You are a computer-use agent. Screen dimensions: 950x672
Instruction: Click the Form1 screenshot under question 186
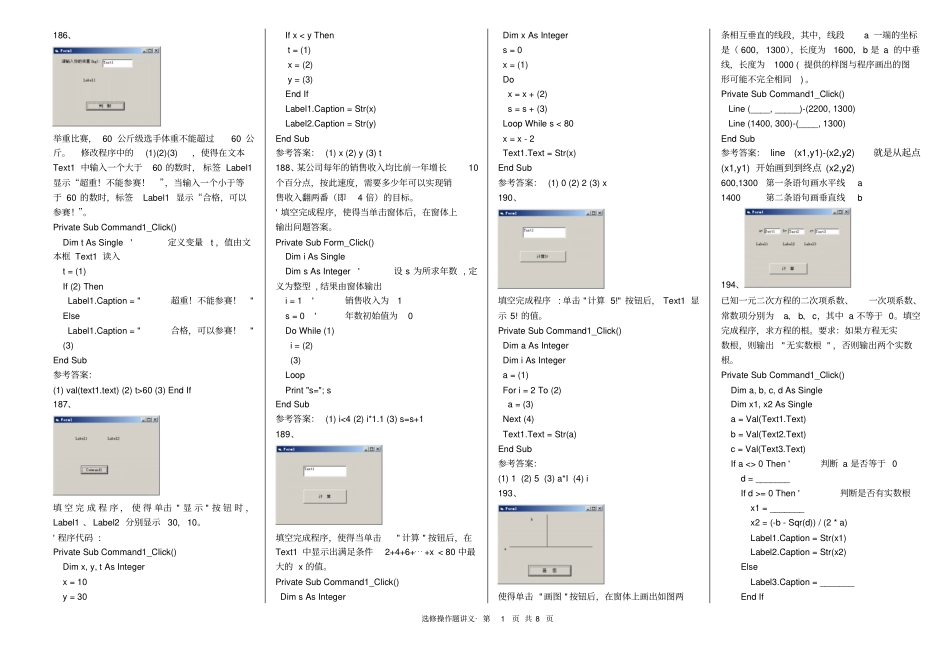(x=107, y=87)
